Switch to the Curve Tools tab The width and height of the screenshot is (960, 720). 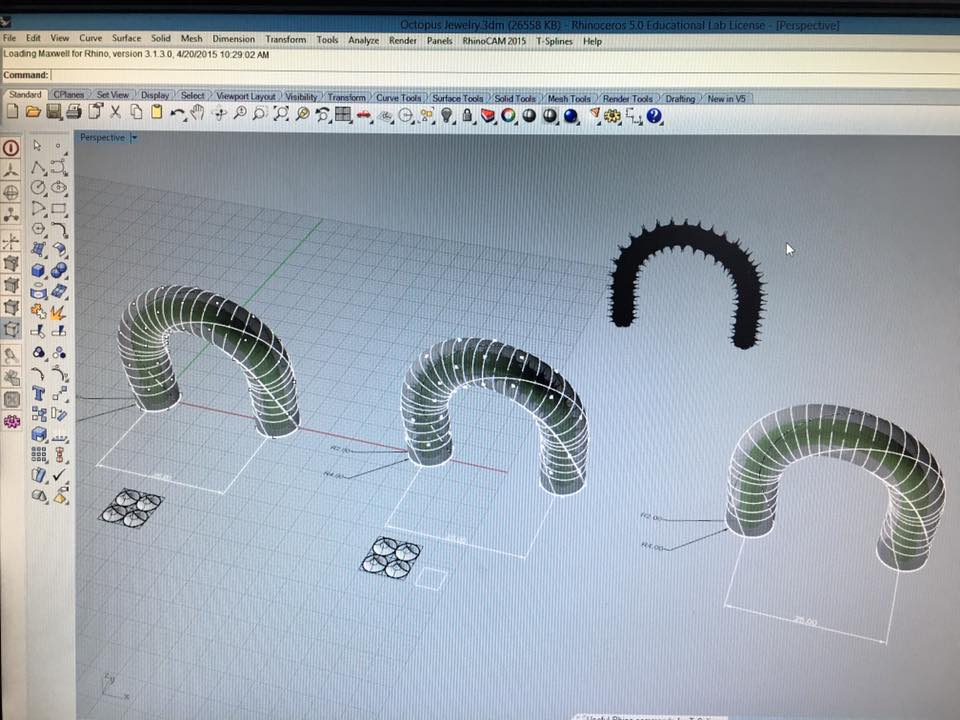pyautogui.click(x=398, y=98)
